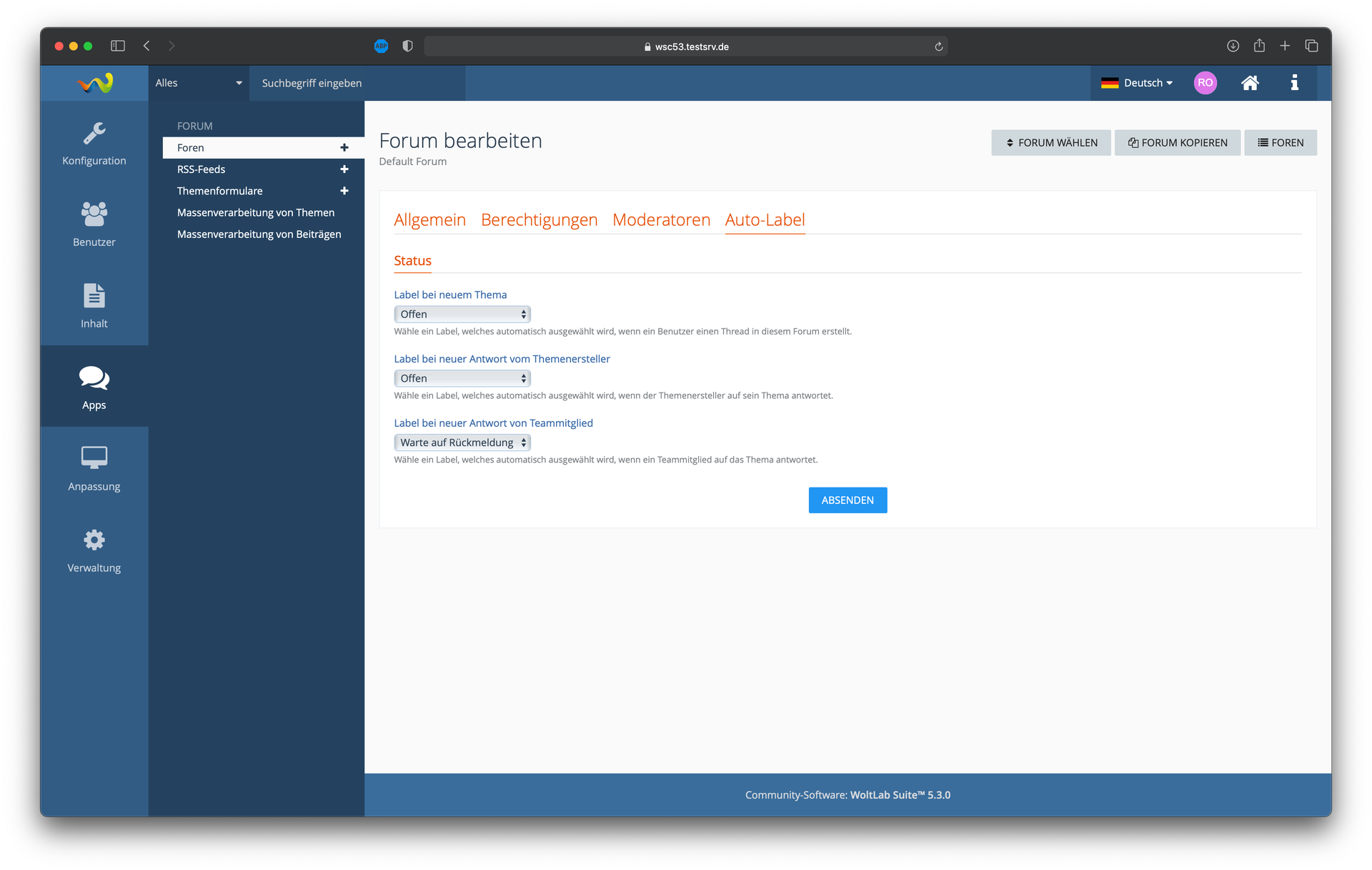Open the Konfiguration wrench menu
The height and width of the screenshot is (870, 1372).
94,143
